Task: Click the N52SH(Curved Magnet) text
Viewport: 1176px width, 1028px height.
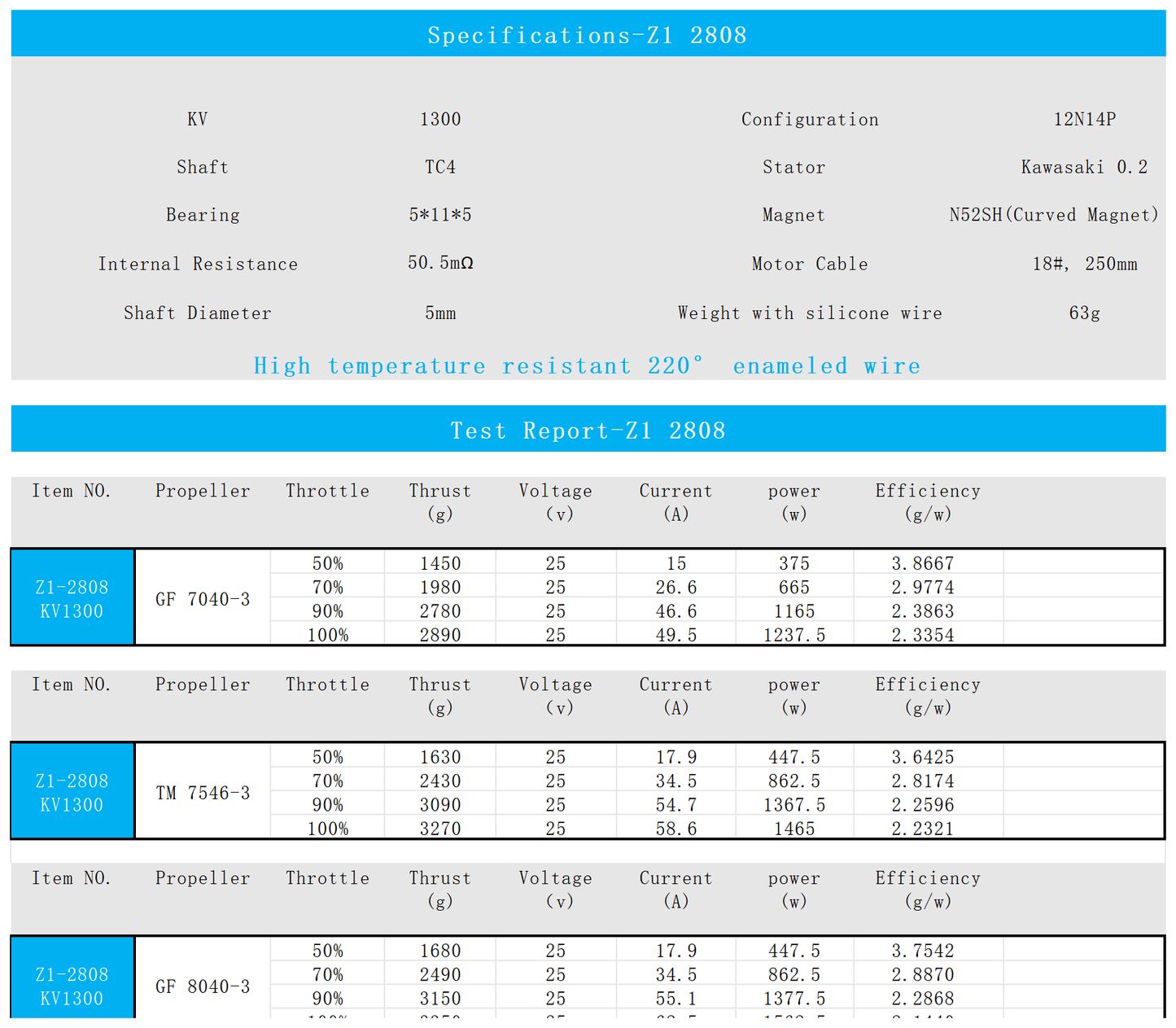Action: tap(1054, 215)
